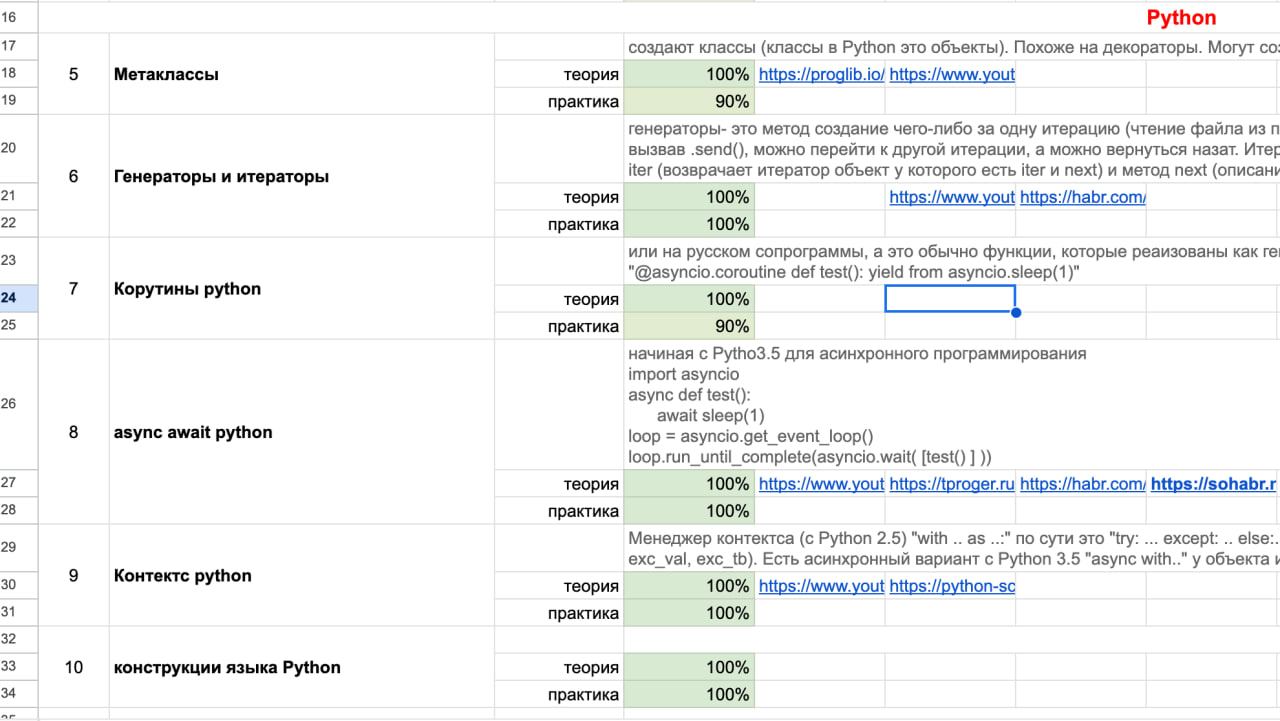Select the 90% практика cell for Корутины python
The height and width of the screenshot is (721, 1280).
688,326
